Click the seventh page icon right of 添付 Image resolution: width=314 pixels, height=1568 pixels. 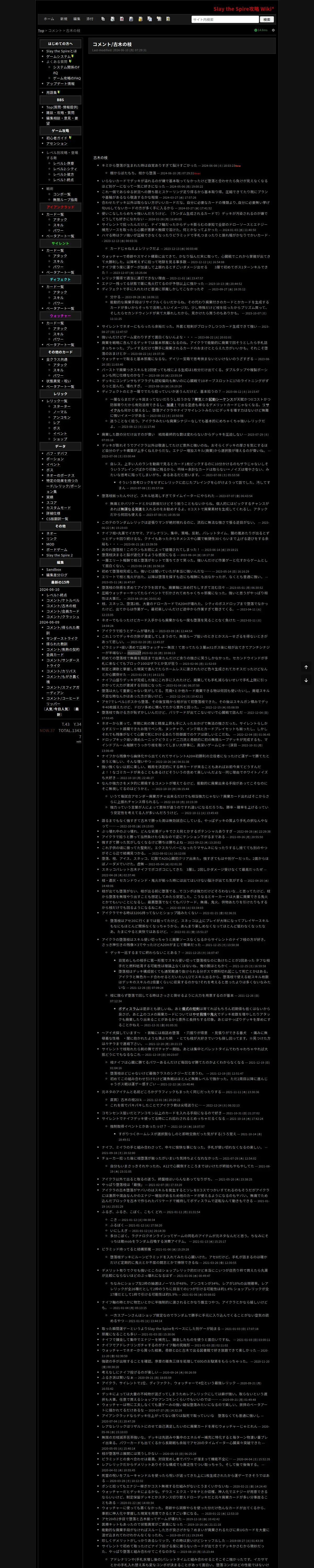[159, 19]
